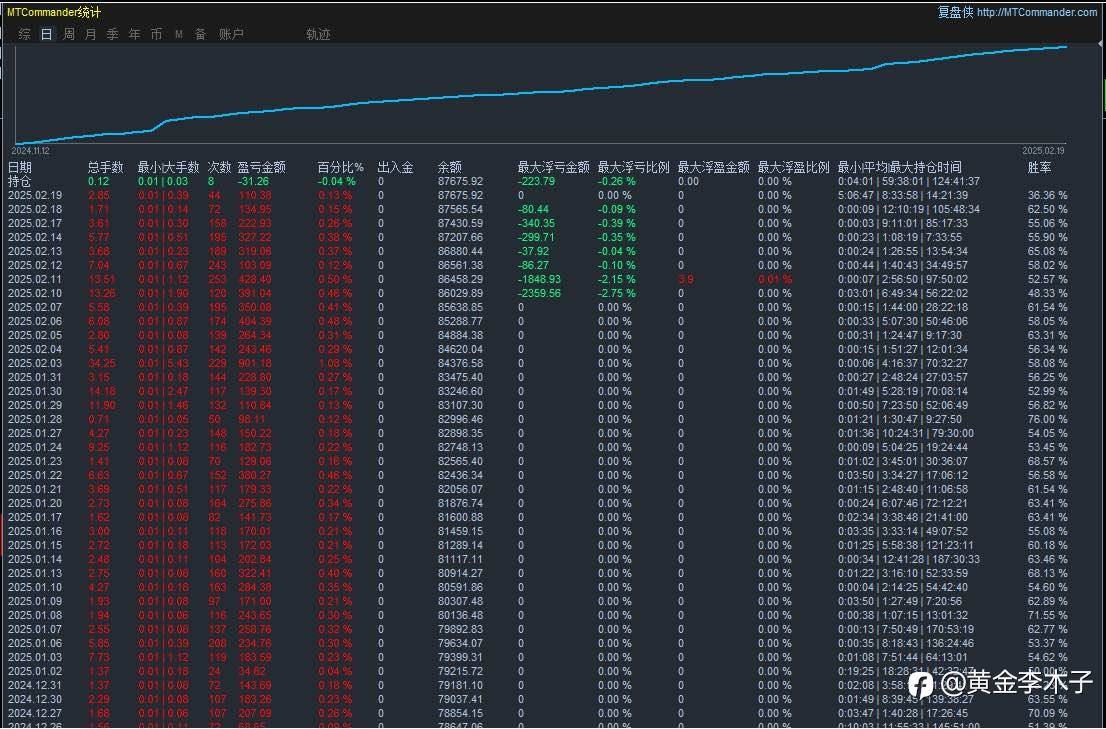
Task: Click the 最小|平均|最大持仓时间 column header
Action: 899,167
